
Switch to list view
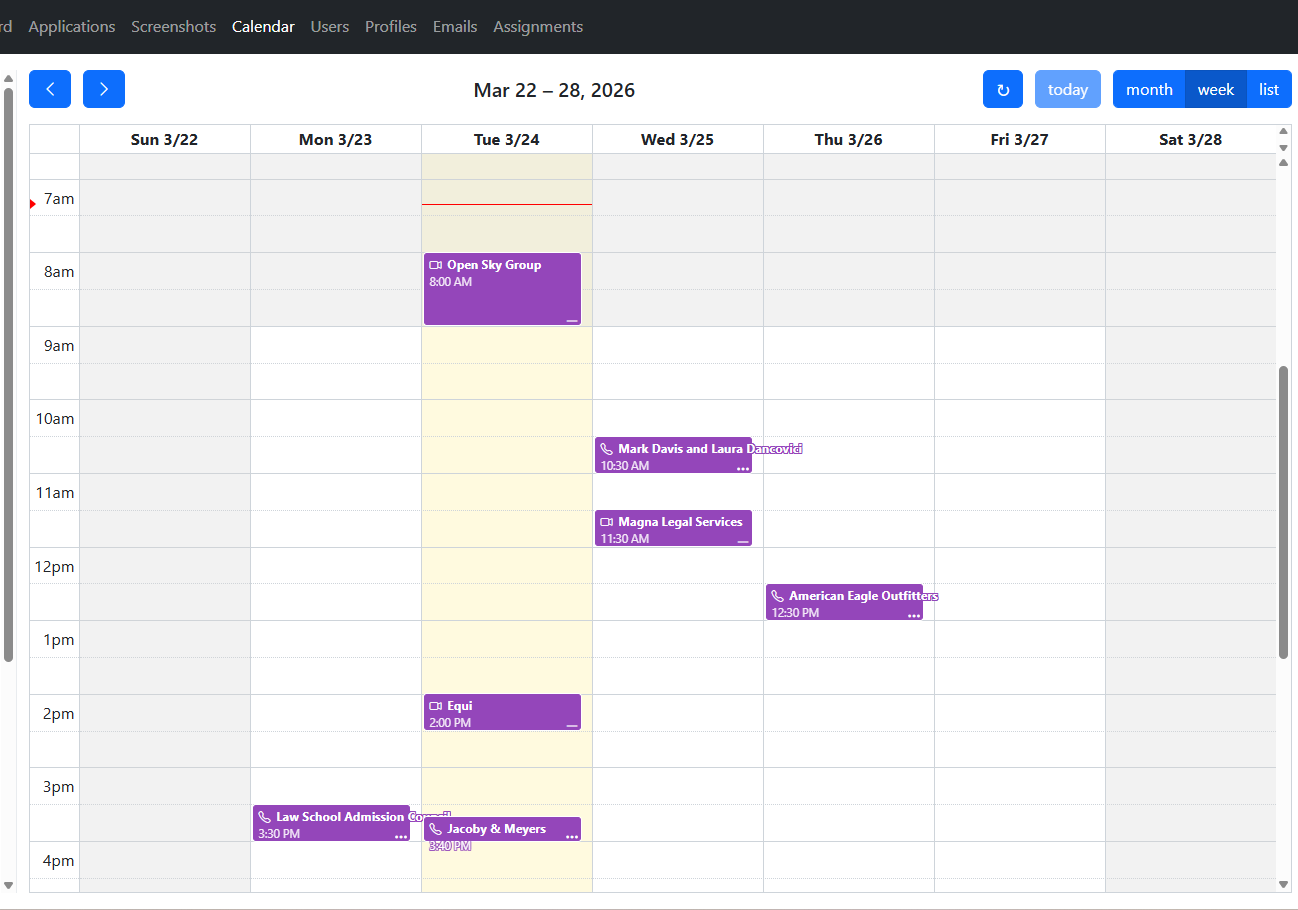click(1269, 89)
